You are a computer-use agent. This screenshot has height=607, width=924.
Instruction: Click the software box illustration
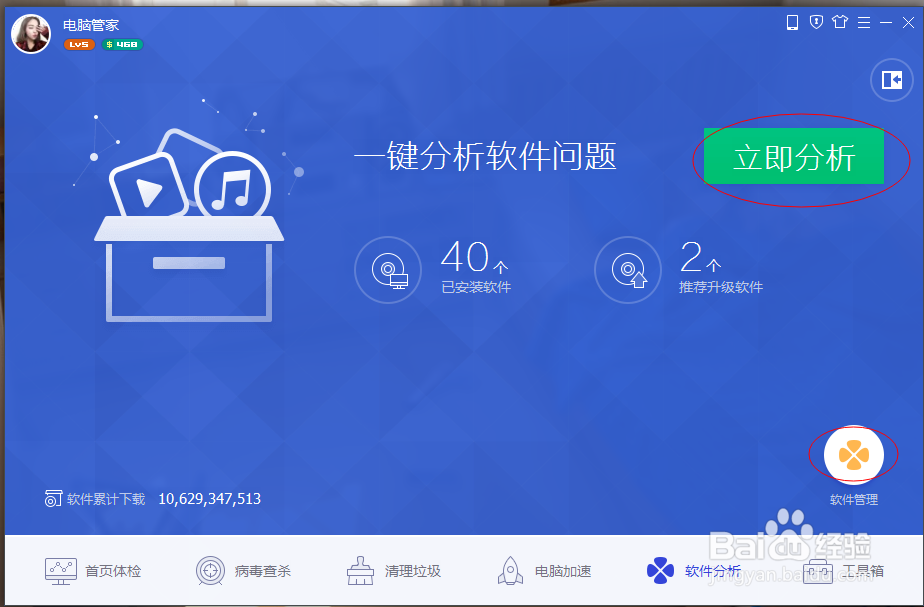pyautogui.click(x=189, y=225)
